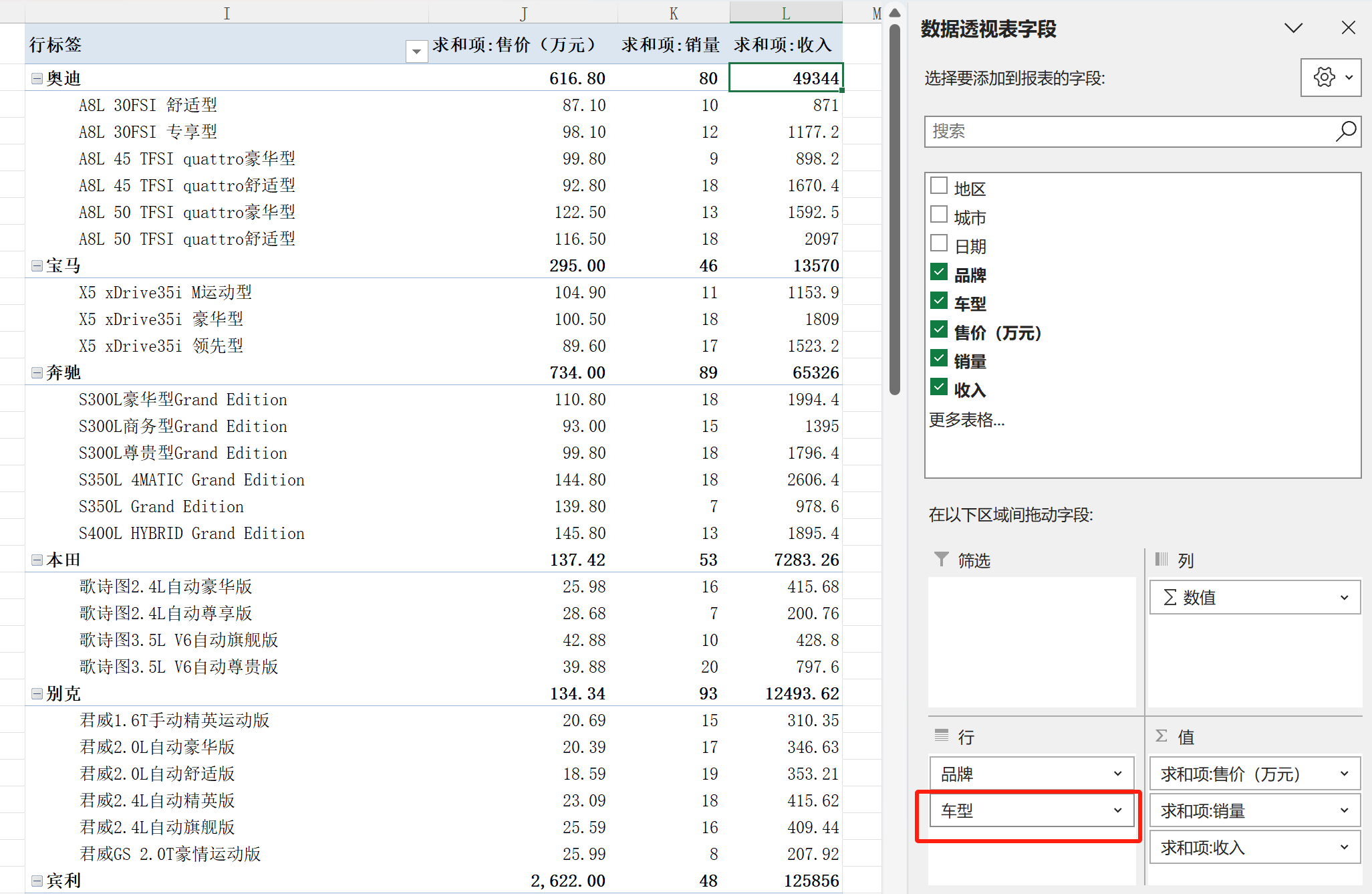Open 求和项:收入 value field dropdown
This screenshot has height=894, width=1372.
coord(1344,848)
